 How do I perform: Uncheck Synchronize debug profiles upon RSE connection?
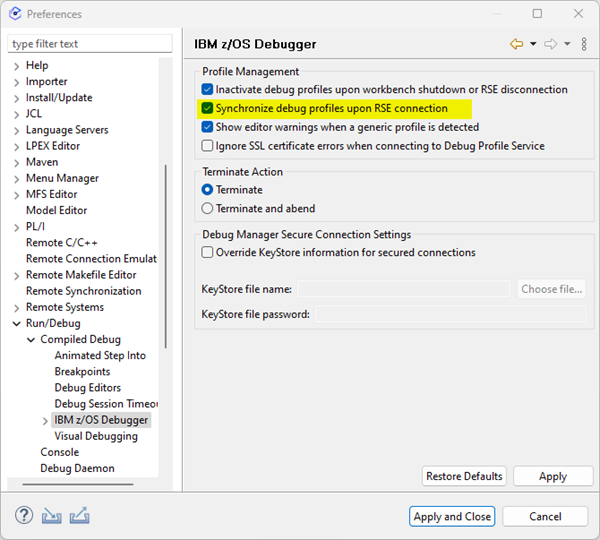tap(207, 108)
